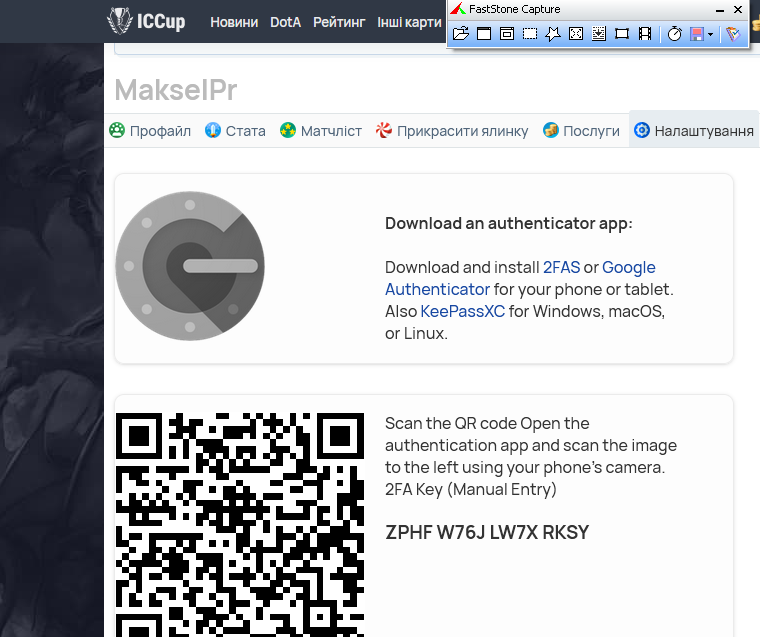
Task: Capture freehand region in FastStone
Action: point(553,33)
